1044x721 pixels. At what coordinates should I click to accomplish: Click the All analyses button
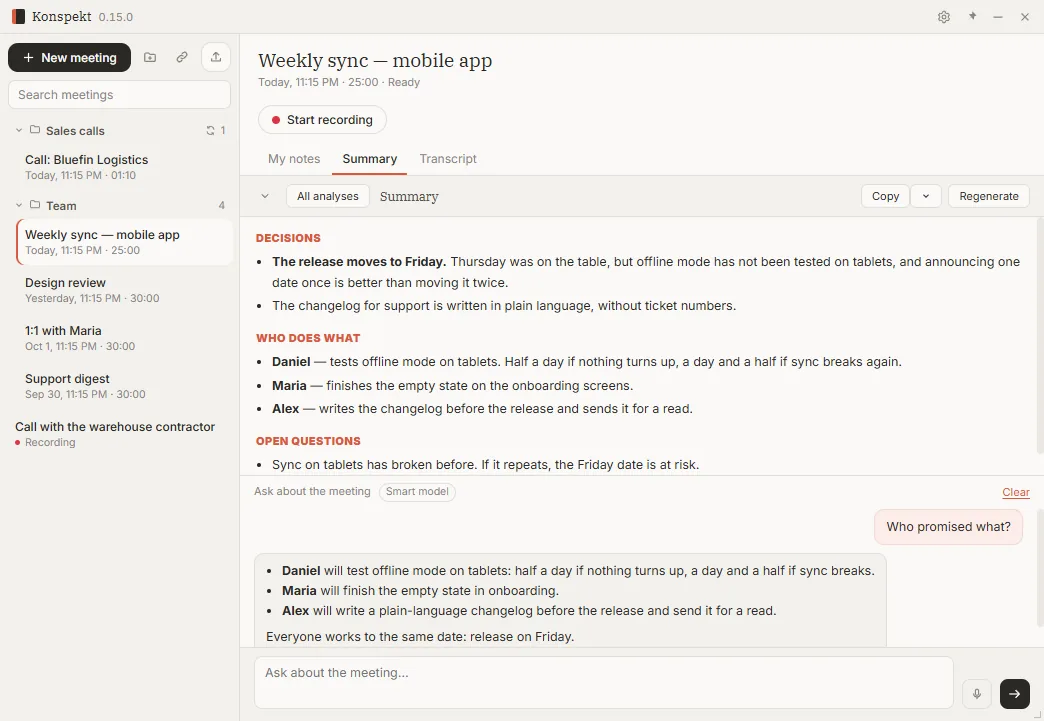(x=328, y=196)
